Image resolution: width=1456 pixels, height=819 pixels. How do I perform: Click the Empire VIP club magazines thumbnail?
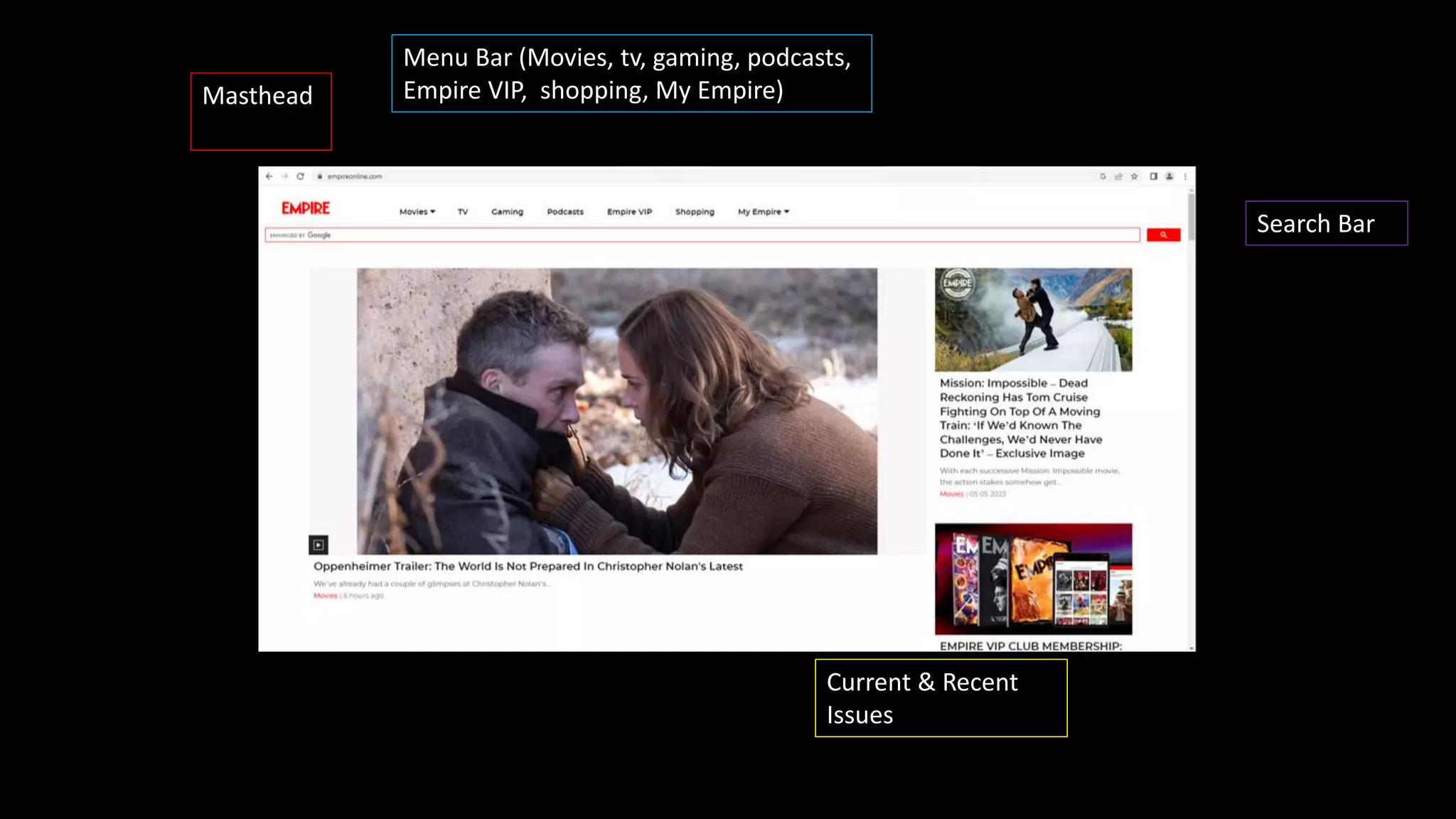[1033, 579]
